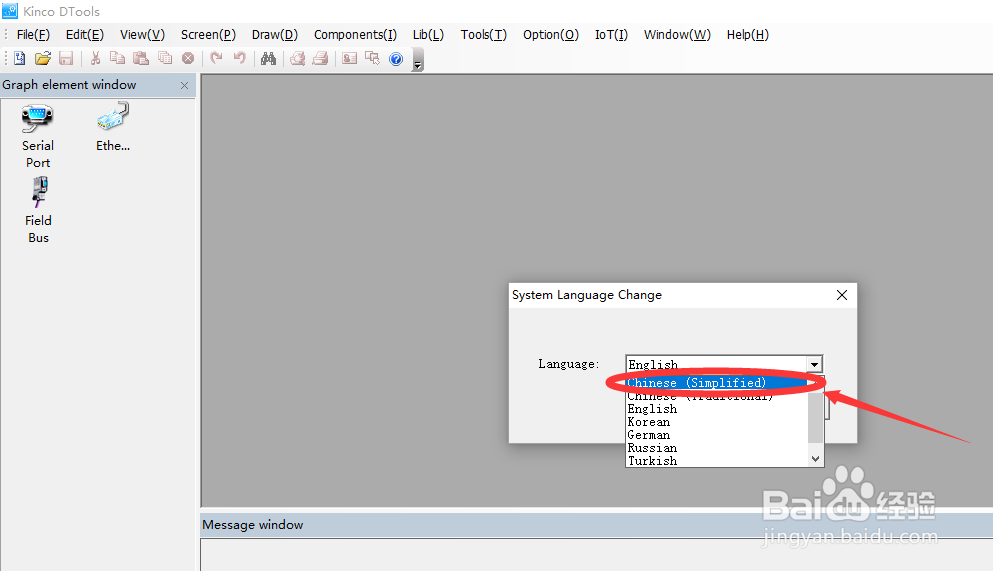Choose Turkish in the language list
Screen dimensions: 993x571
(x=717, y=461)
